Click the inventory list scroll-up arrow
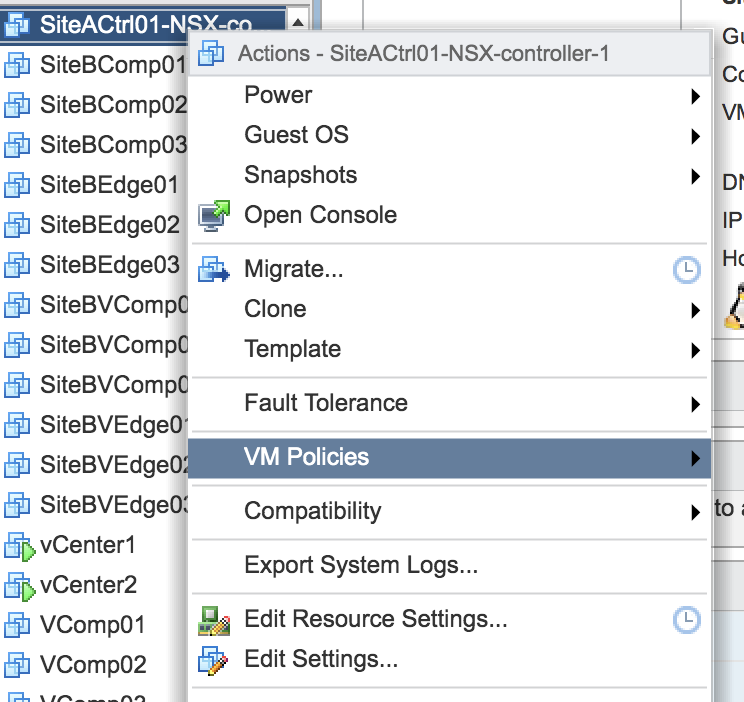 [x=298, y=22]
